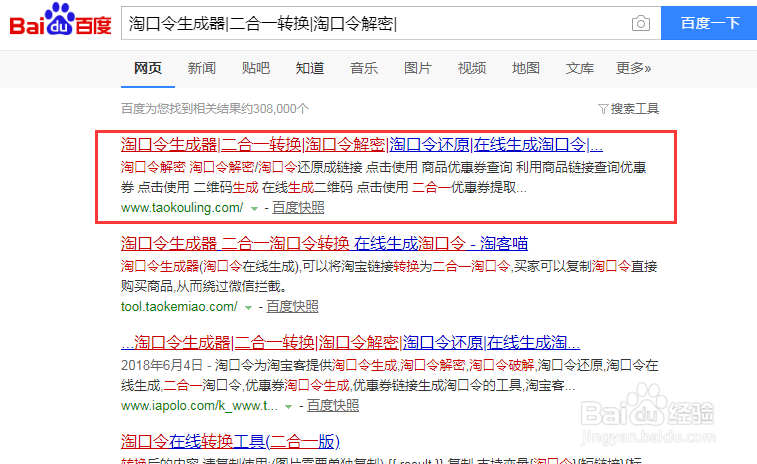Screen dimensions: 757x464
Task: Open 百度快照 for taokouling.com result
Action: pos(298,208)
